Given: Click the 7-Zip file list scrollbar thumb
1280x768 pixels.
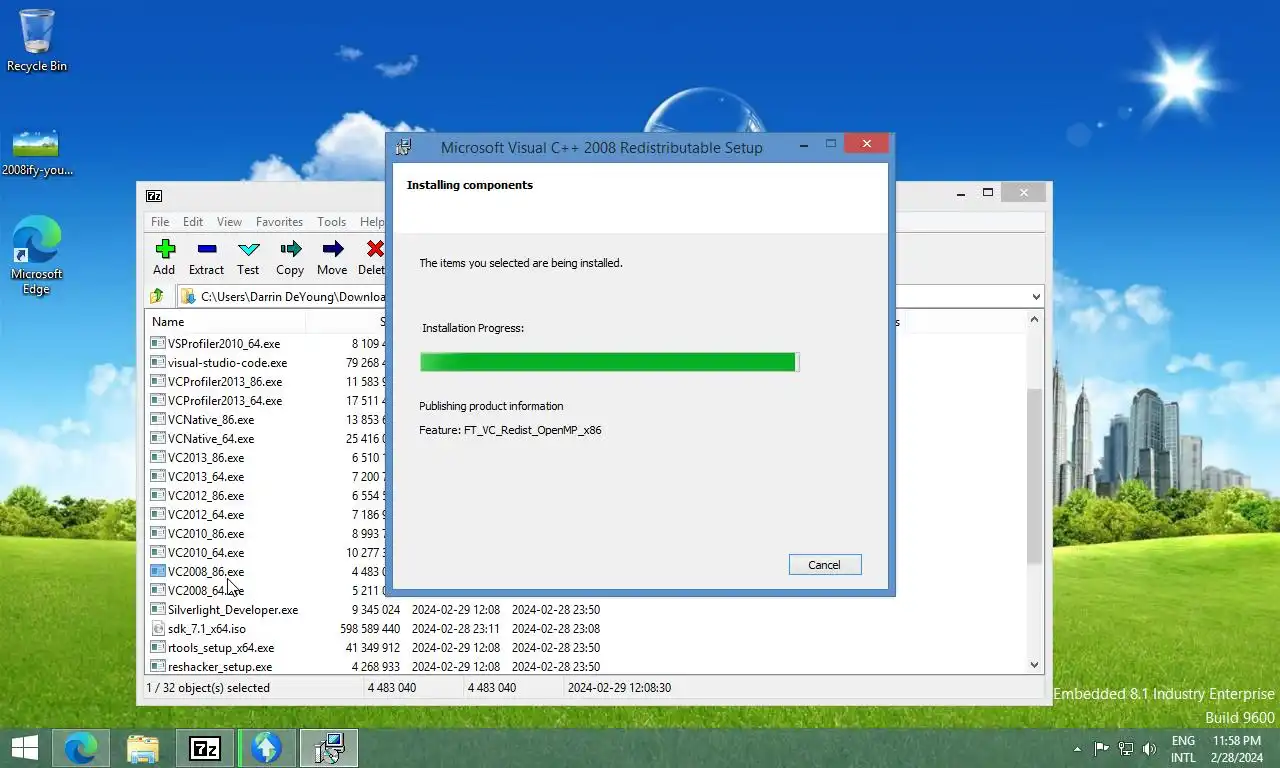Looking at the screenshot, I should (1035, 476).
